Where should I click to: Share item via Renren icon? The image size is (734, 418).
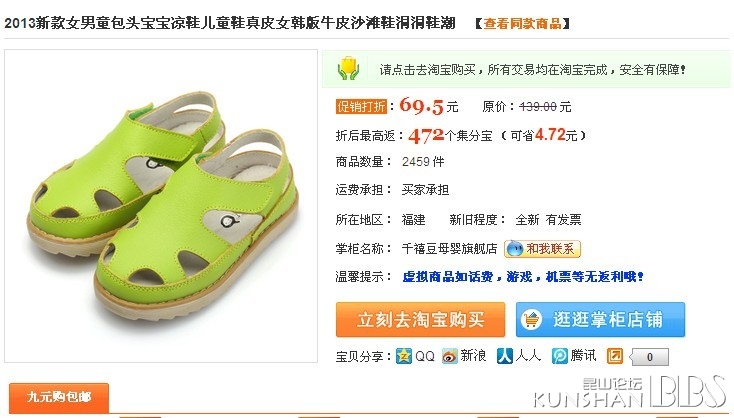505,357
